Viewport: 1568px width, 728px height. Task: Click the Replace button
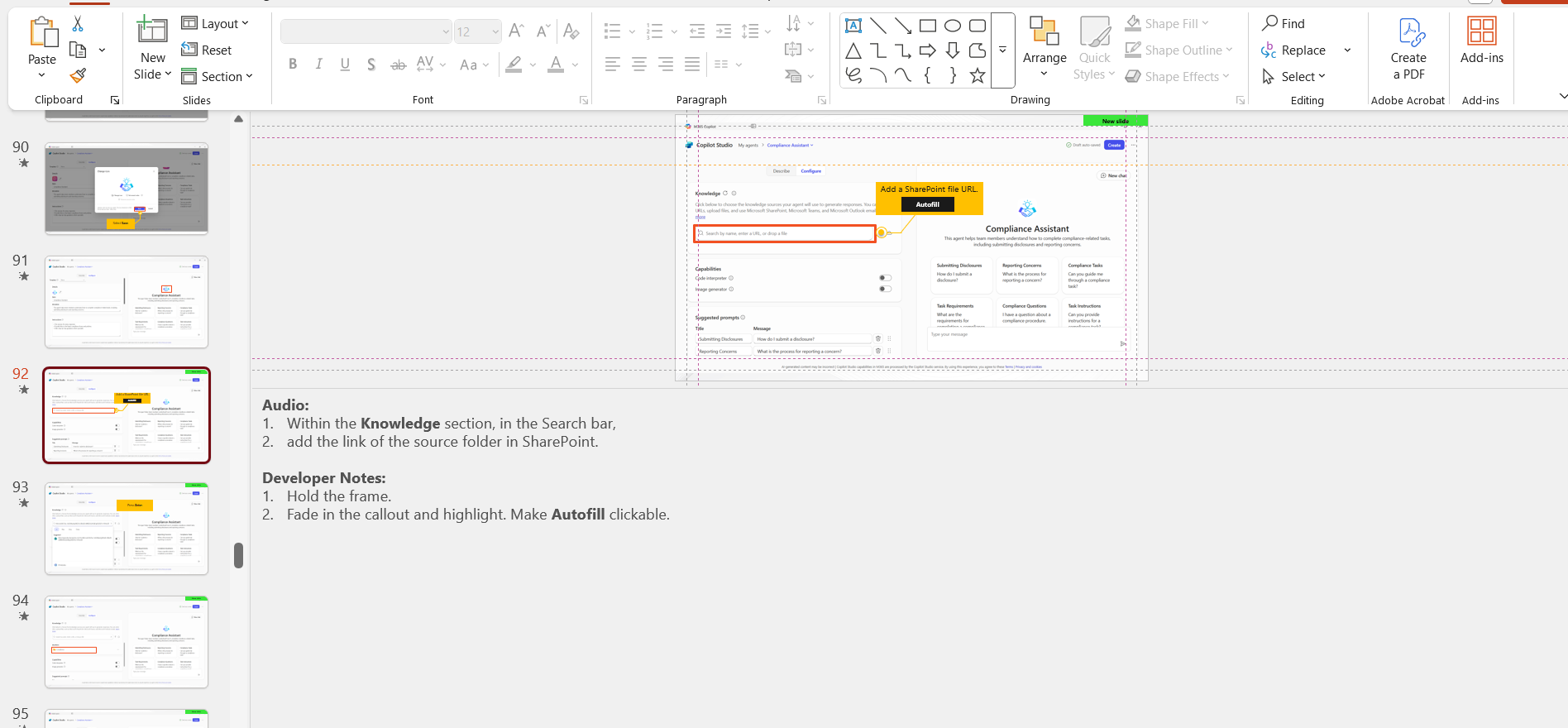1293,50
